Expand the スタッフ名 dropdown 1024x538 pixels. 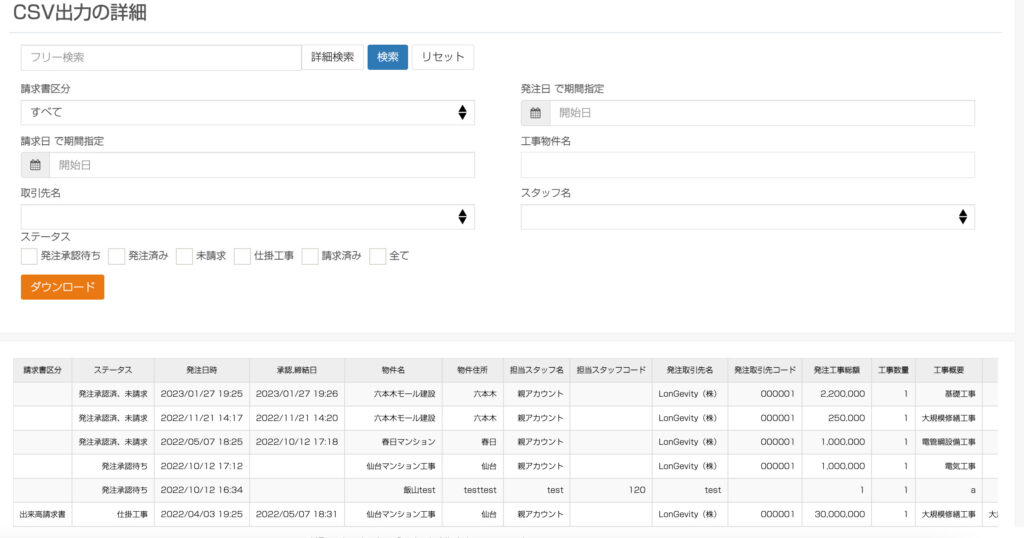[x=748, y=217]
